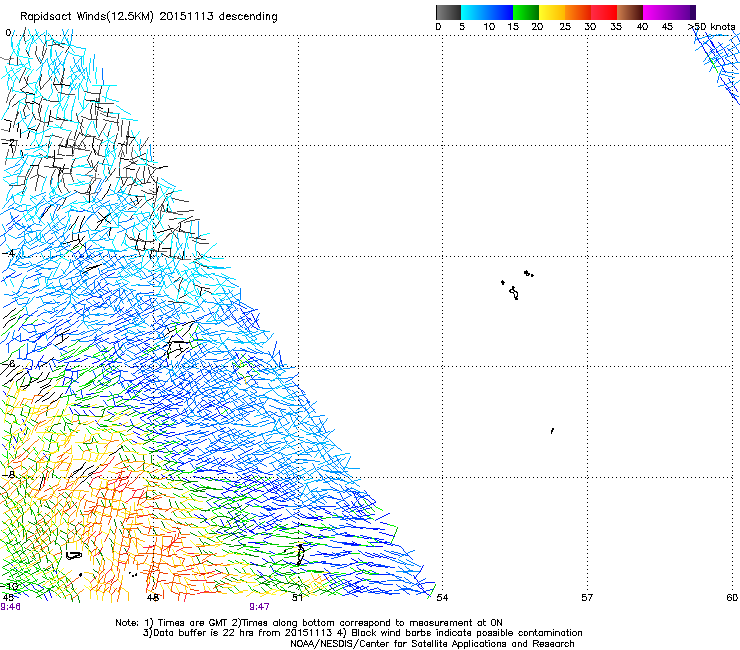Click the '25' label under the color bar

point(565,27)
